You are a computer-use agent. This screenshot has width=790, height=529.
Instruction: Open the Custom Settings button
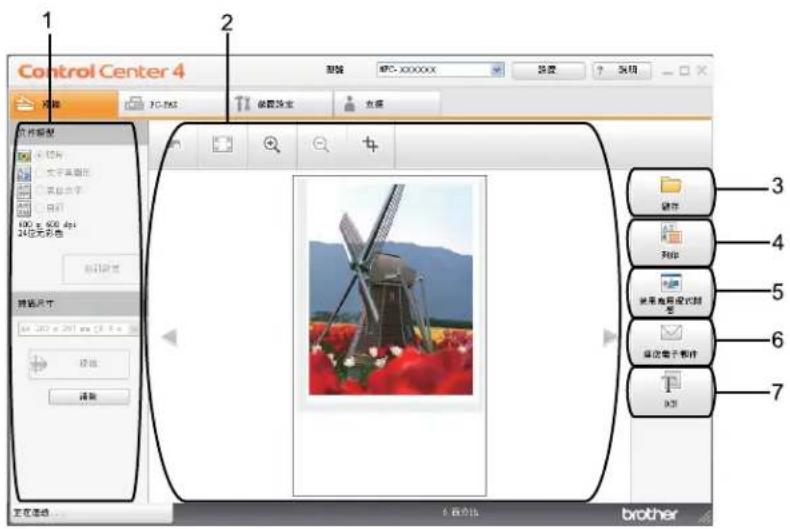click(101, 269)
